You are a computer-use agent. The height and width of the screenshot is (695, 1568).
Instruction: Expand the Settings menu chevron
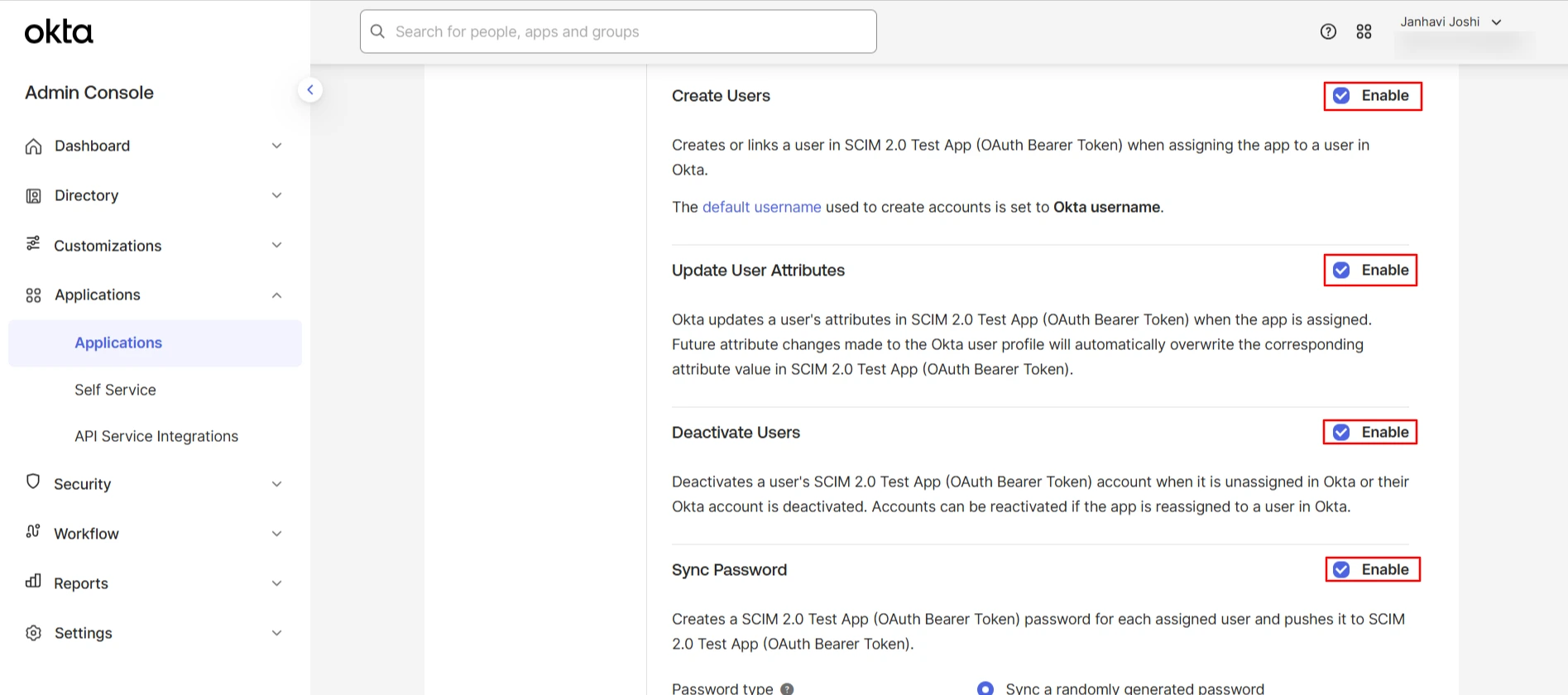click(277, 633)
